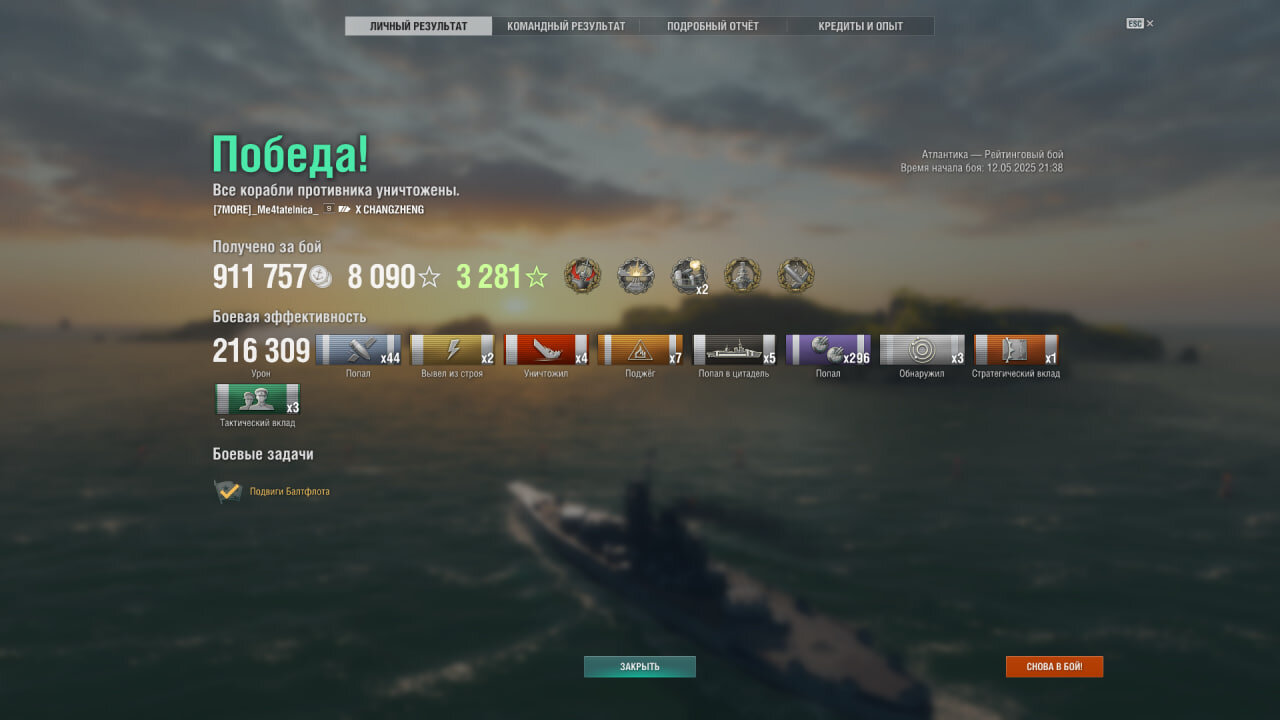Click the Закрыть button
1280x720 pixels.
point(640,667)
